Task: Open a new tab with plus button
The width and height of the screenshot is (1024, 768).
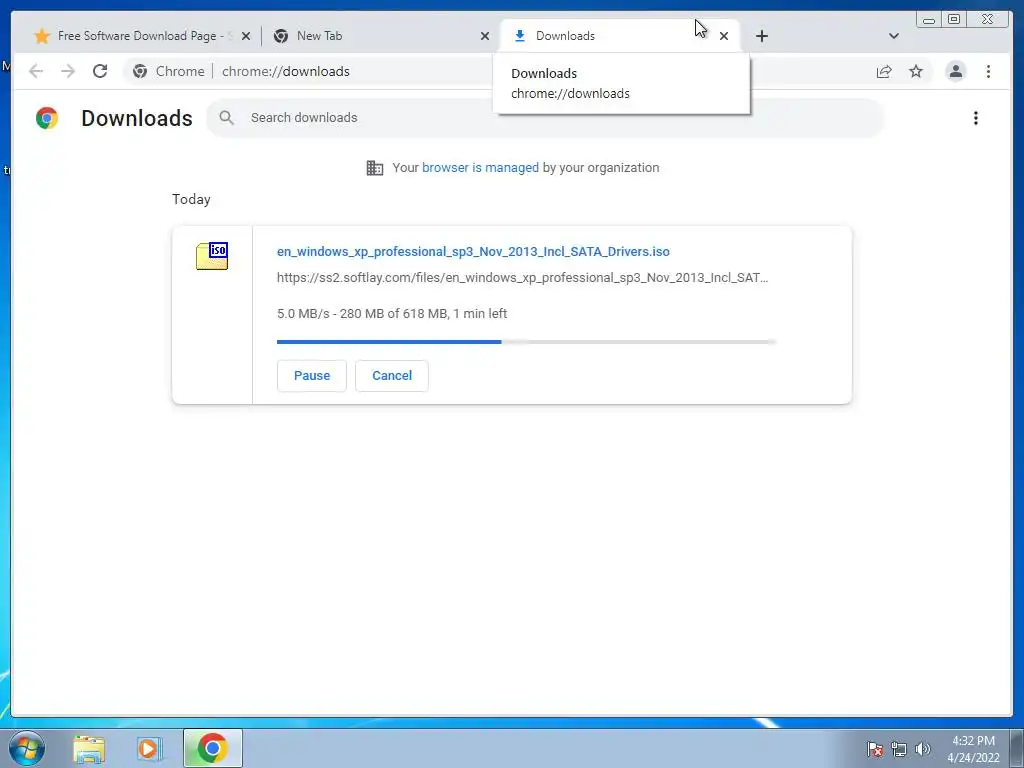Action: [761, 36]
